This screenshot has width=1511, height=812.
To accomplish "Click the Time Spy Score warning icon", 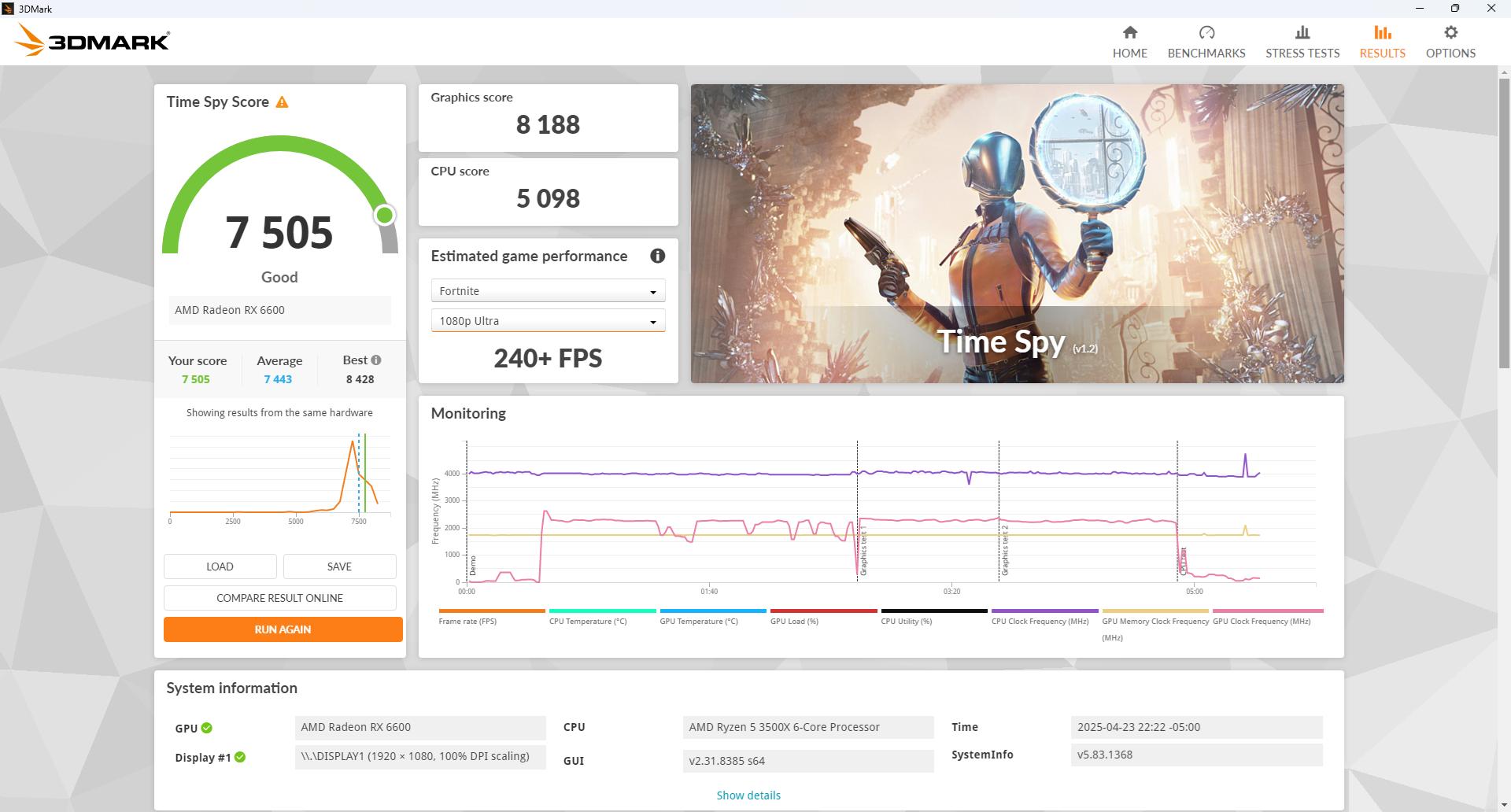I will [x=282, y=102].
